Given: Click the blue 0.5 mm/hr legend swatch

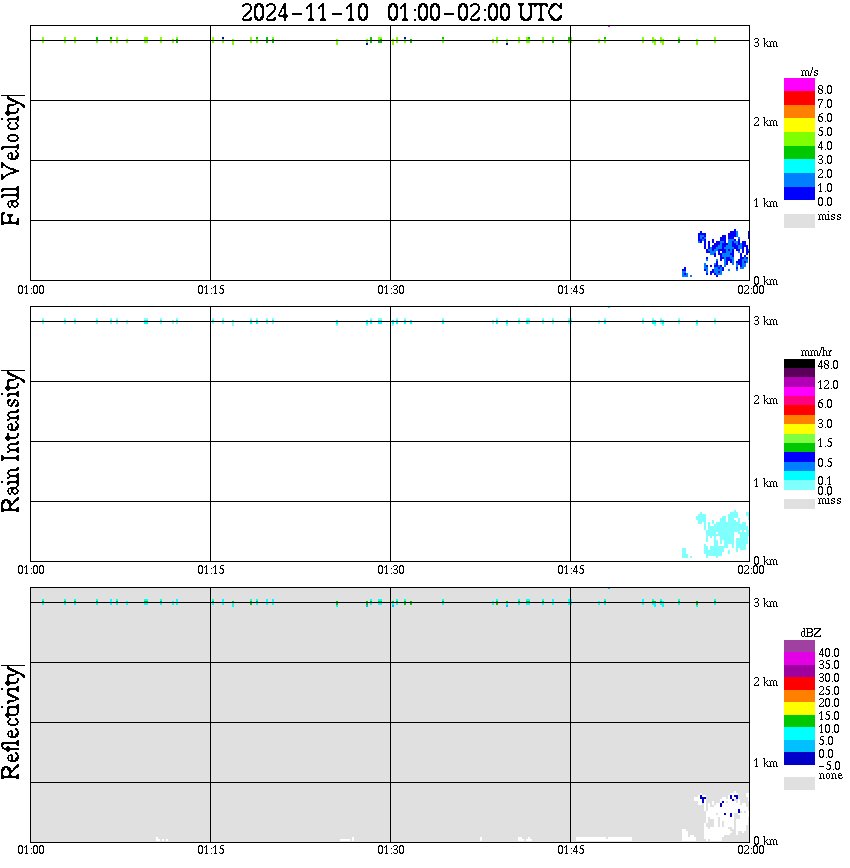Looking at the screenshot, I should coord(799,457).
